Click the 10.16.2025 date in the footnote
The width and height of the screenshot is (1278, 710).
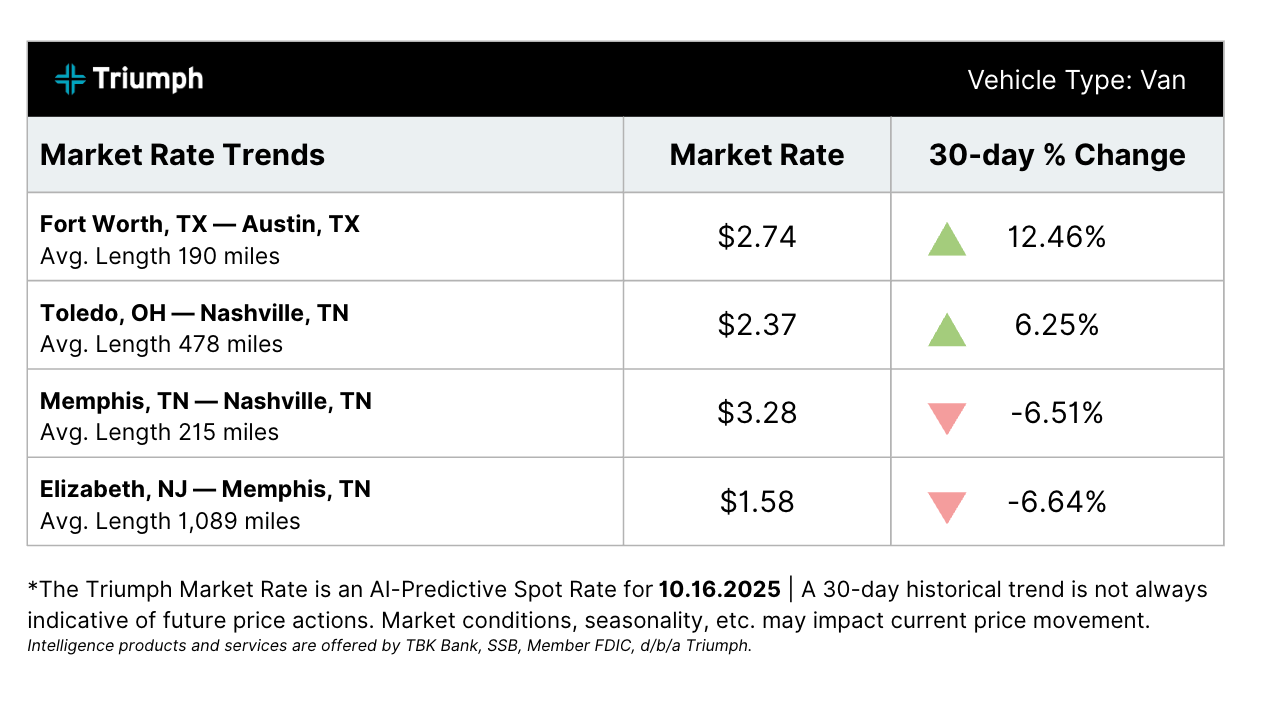click(x=721, y=589)
